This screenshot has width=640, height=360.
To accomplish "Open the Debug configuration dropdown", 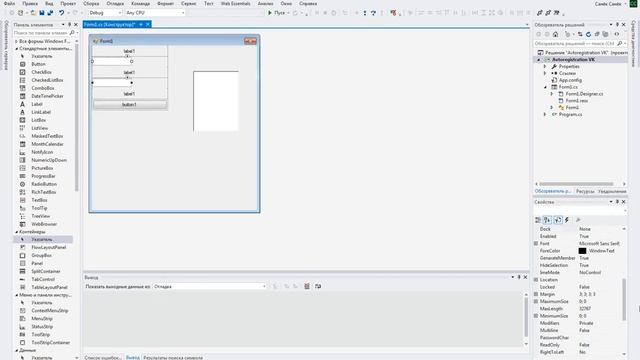I will click(105, 13).
